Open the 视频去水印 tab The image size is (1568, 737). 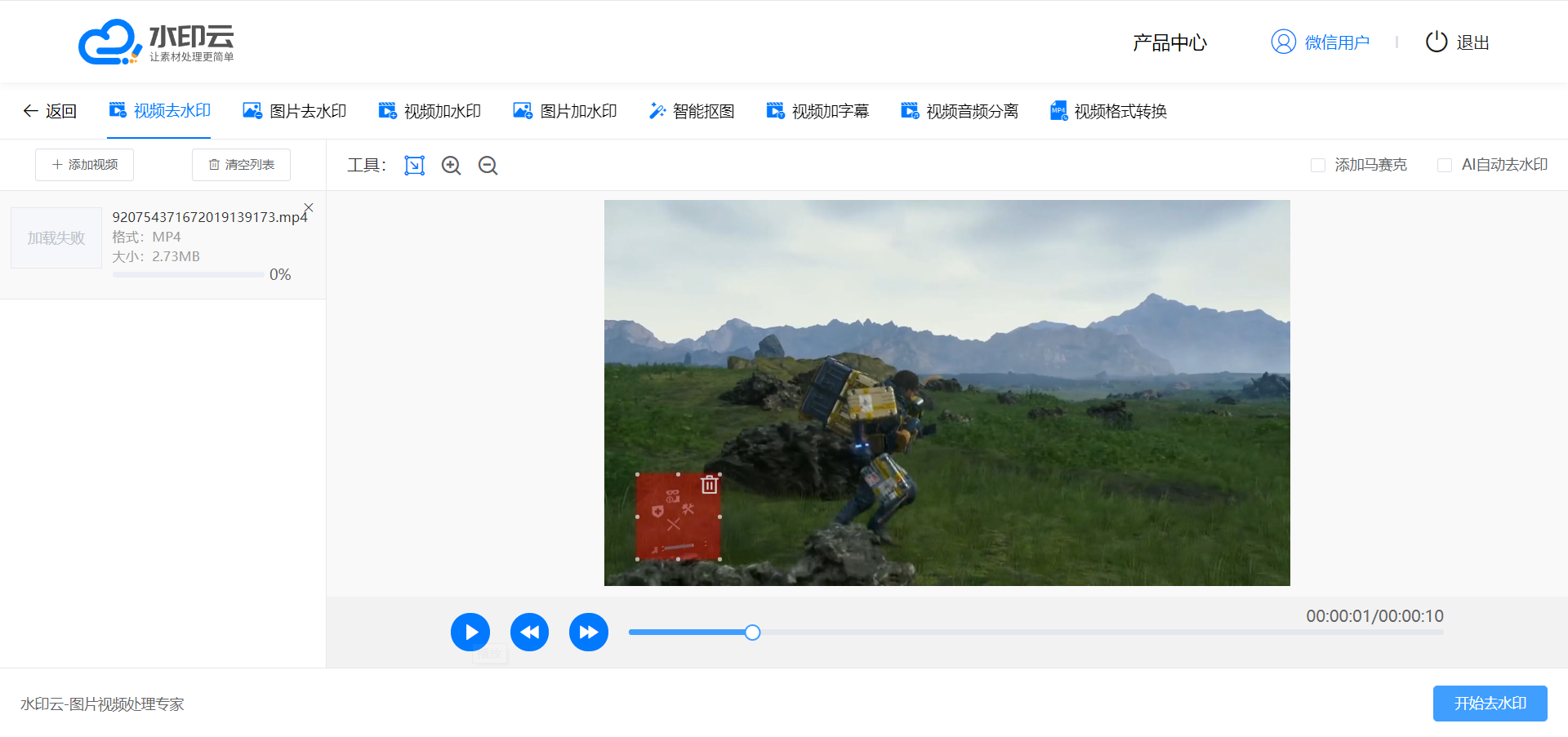pos(159,110)
